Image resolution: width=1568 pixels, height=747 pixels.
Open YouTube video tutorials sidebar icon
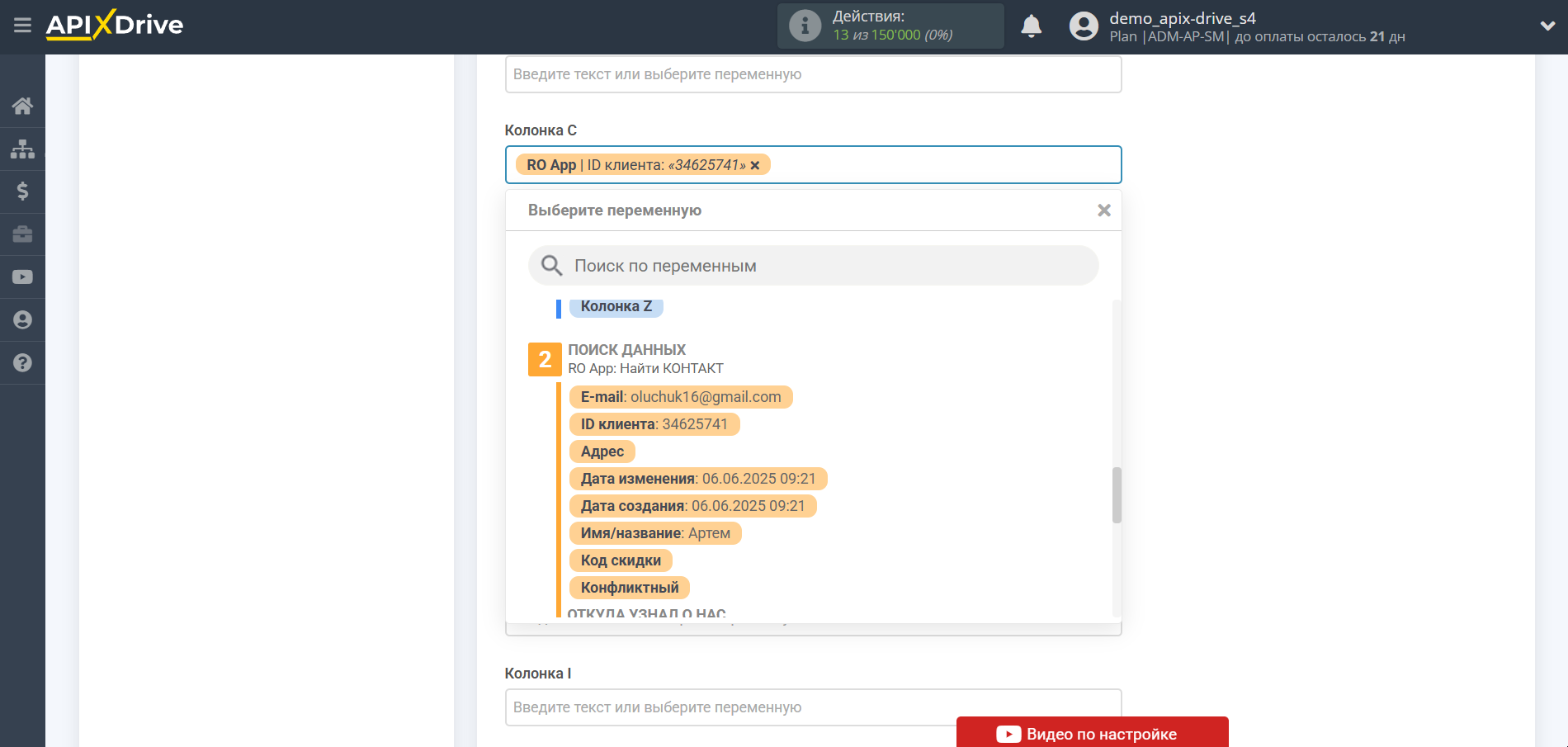[x=22, y=277]
